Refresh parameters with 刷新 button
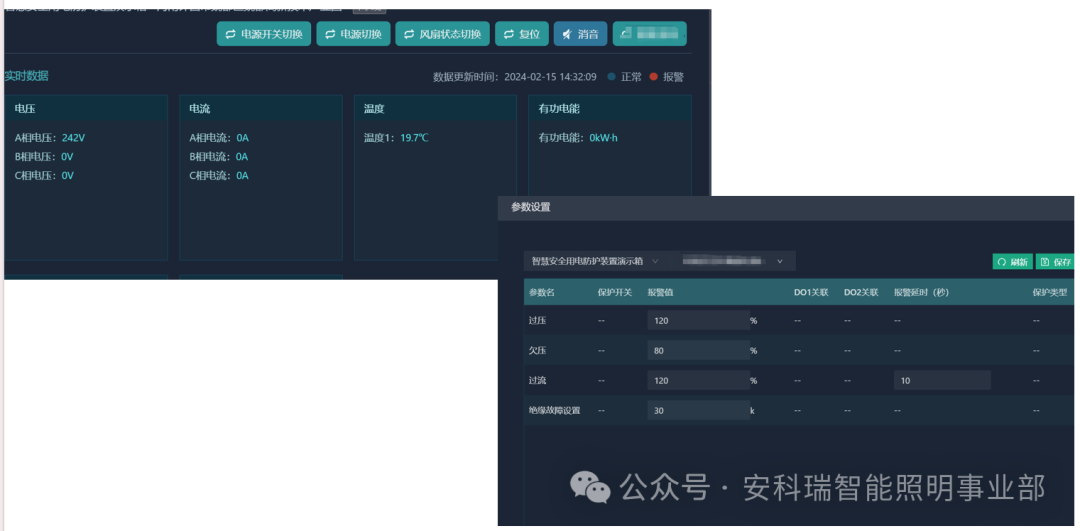Viewport: 1080px width, 531px height. pos(1012,262)
